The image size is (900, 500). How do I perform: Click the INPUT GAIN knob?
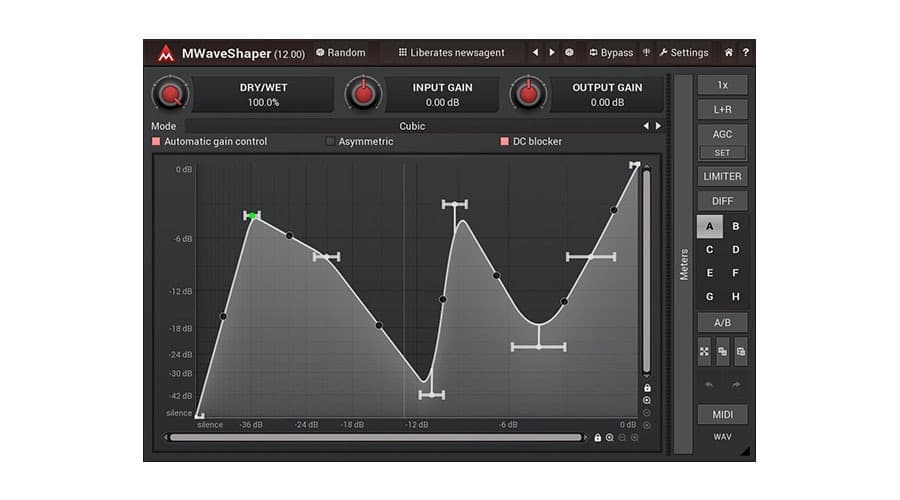[363, 94]
